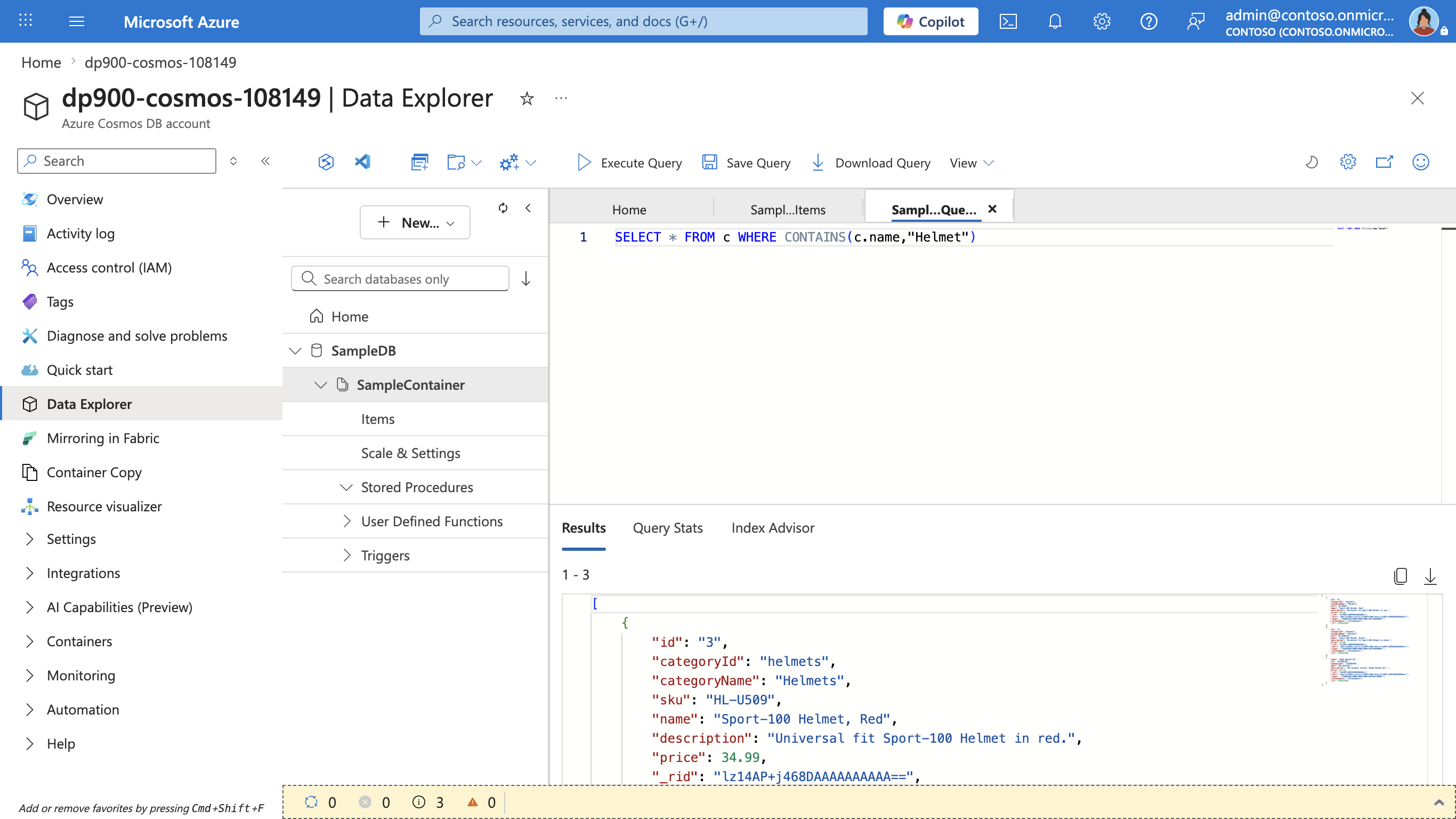Select the Query Stats tab
The width and height of the screenshot is (1456, 819).
click(x=668, y=528)
